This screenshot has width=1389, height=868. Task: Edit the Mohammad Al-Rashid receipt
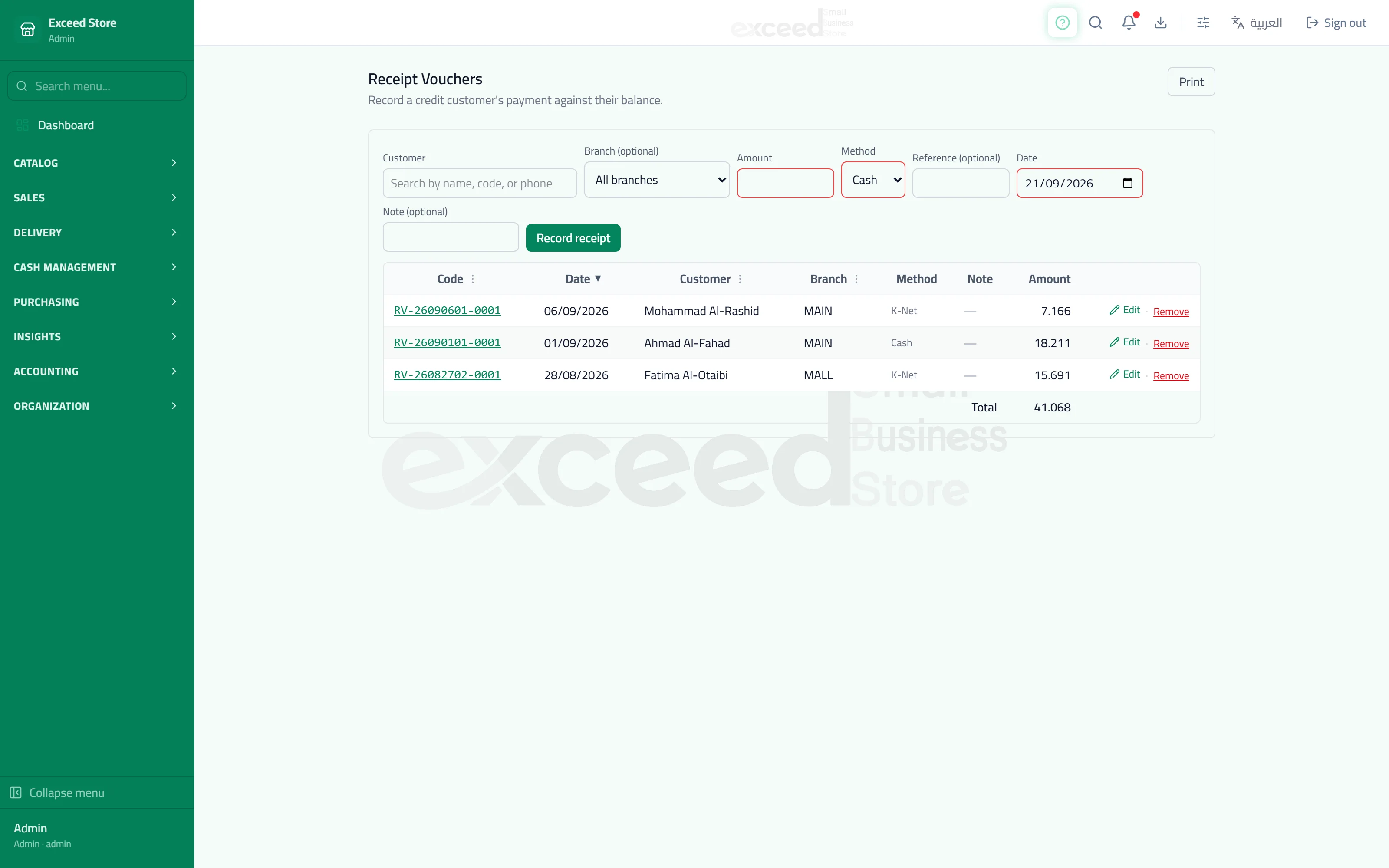(x=1125, y=310)
